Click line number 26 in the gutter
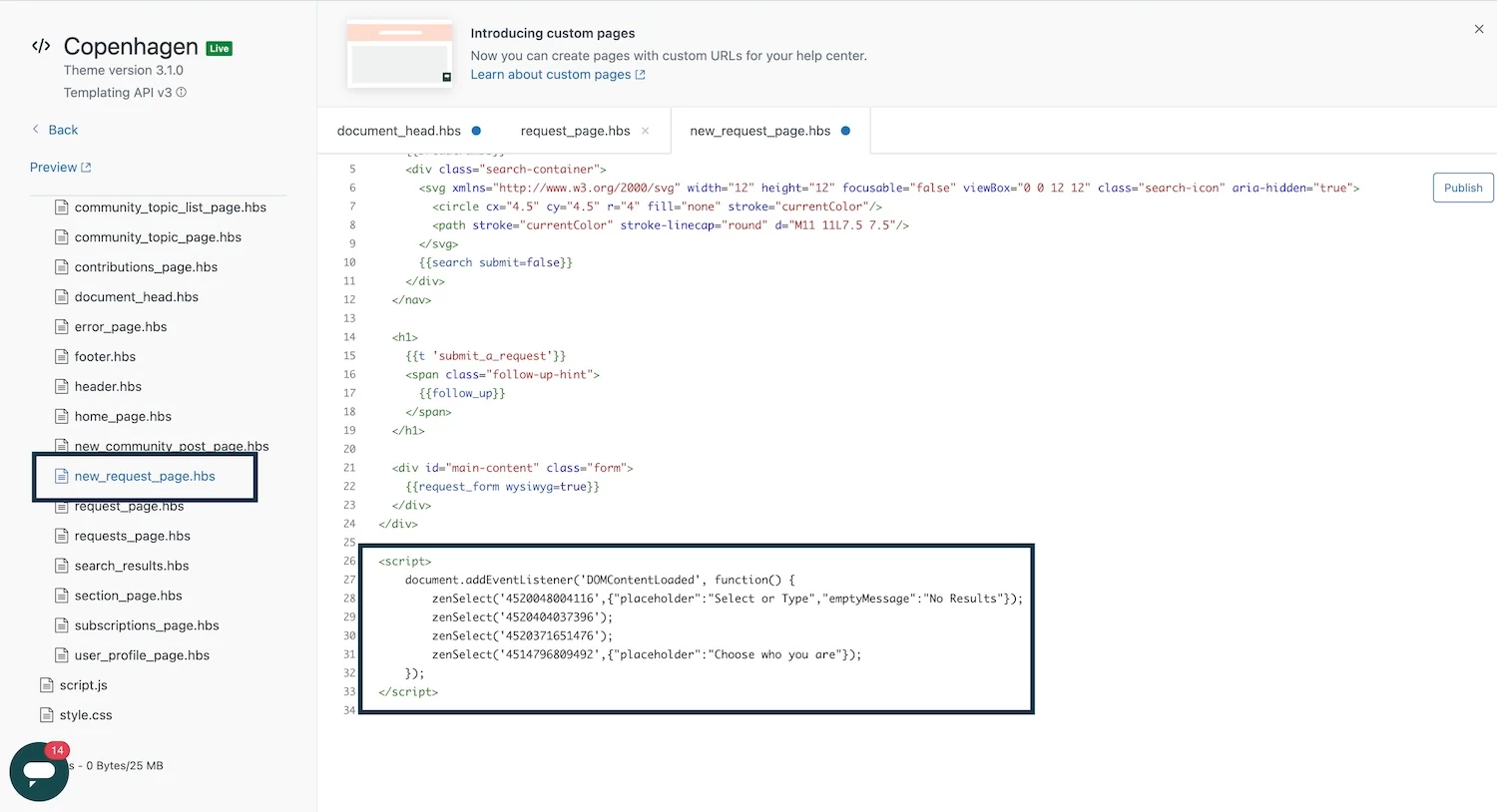 pyautogui.click(x=349, y=562)
